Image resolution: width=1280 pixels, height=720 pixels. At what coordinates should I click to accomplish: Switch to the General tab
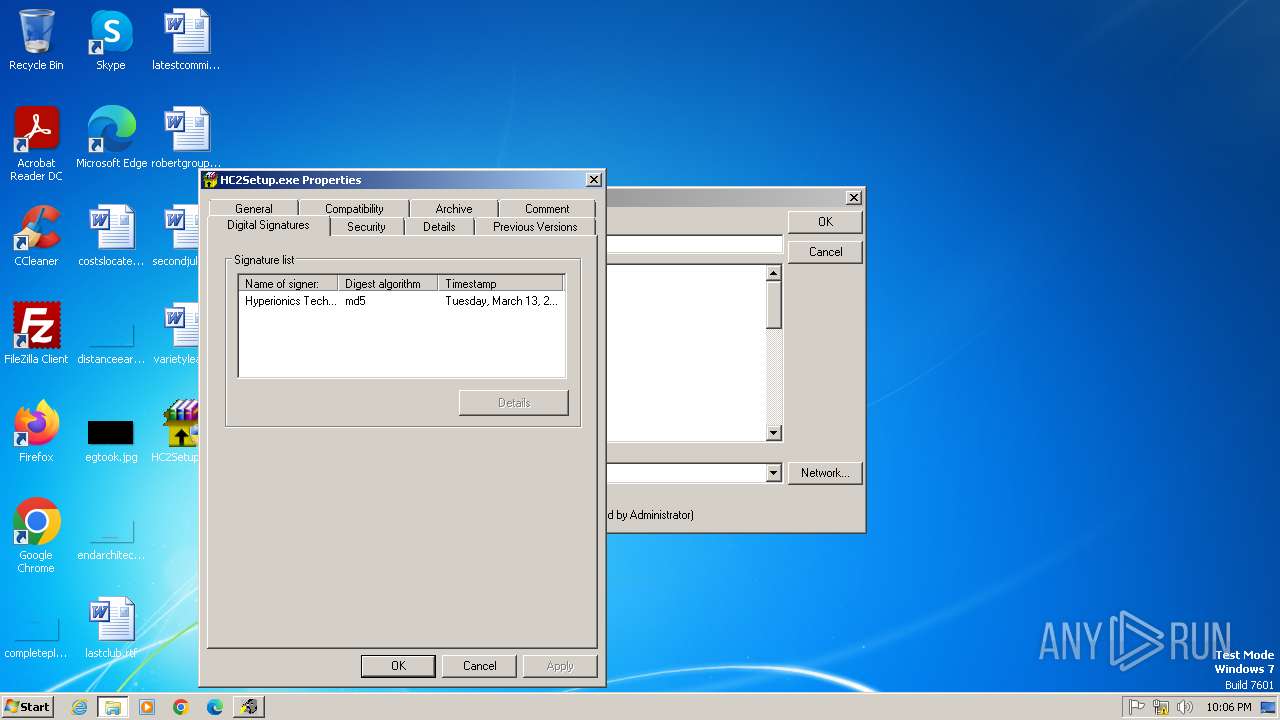click(254, 208)
